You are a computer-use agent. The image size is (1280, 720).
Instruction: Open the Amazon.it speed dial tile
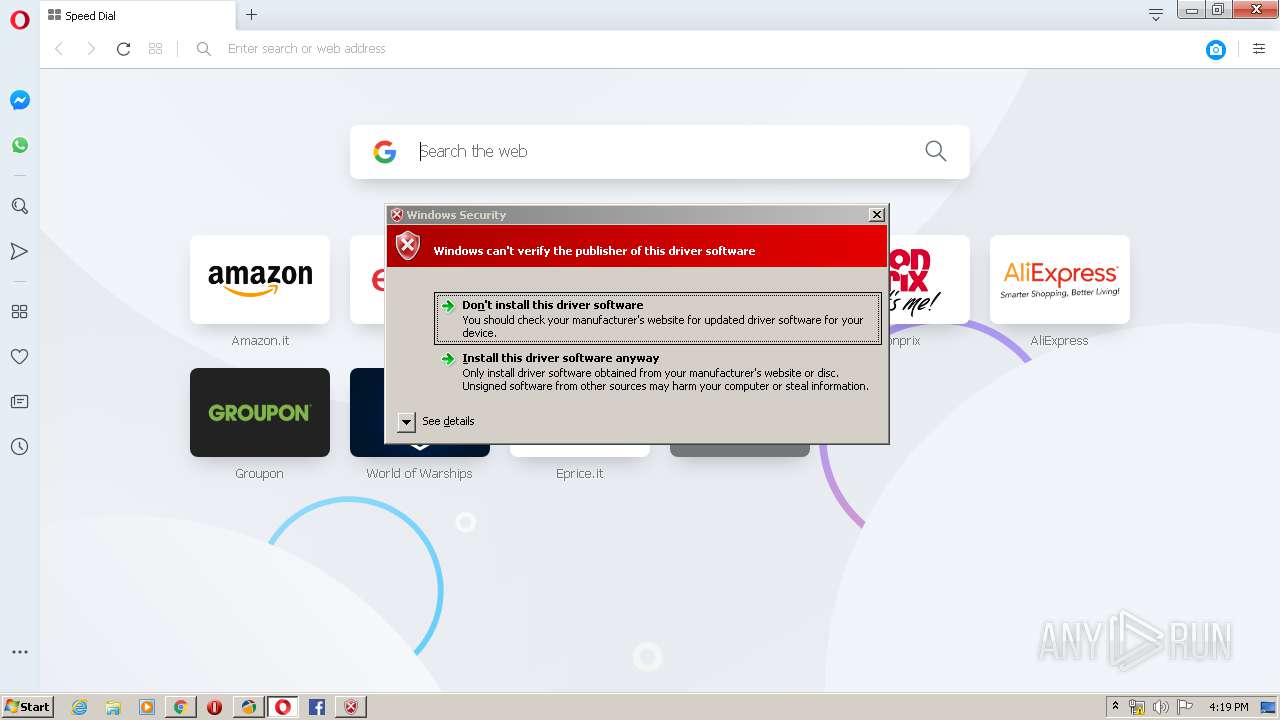[260, 280]
